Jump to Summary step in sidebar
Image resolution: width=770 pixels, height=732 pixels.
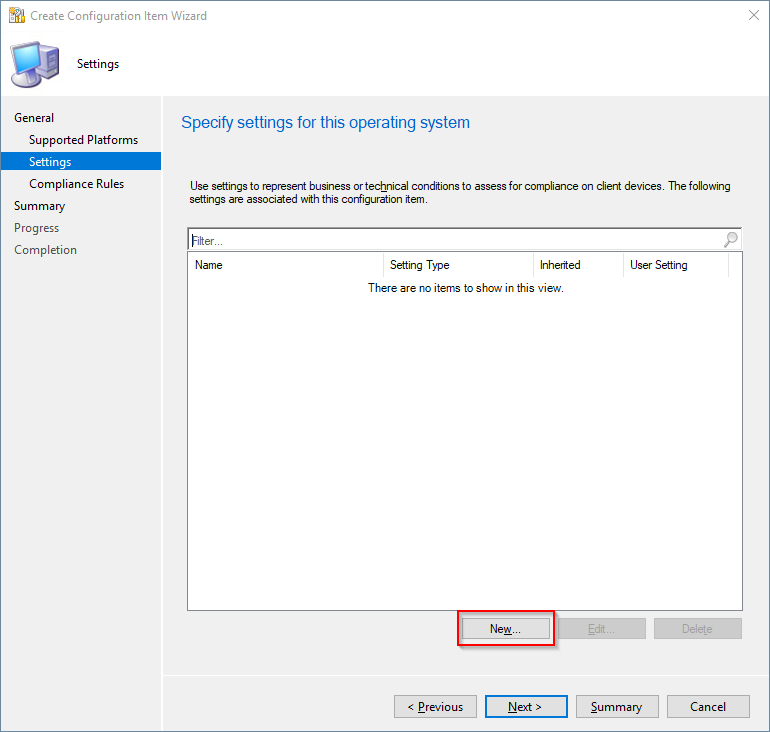pos(39,206)
